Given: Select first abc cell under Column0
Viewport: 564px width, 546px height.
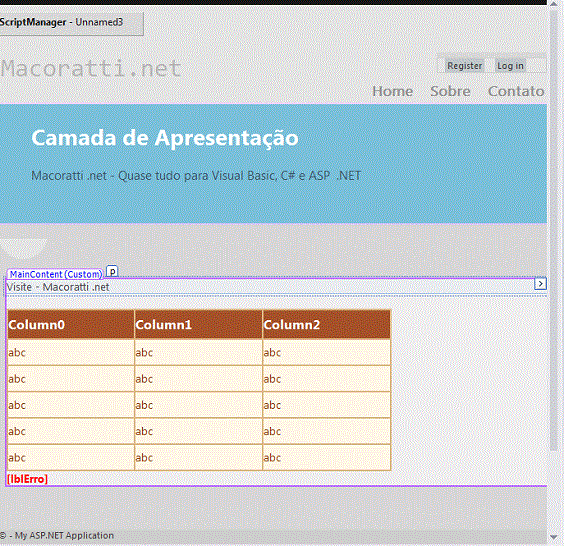Looking at the screenshot, I should (x=71, y=352).
